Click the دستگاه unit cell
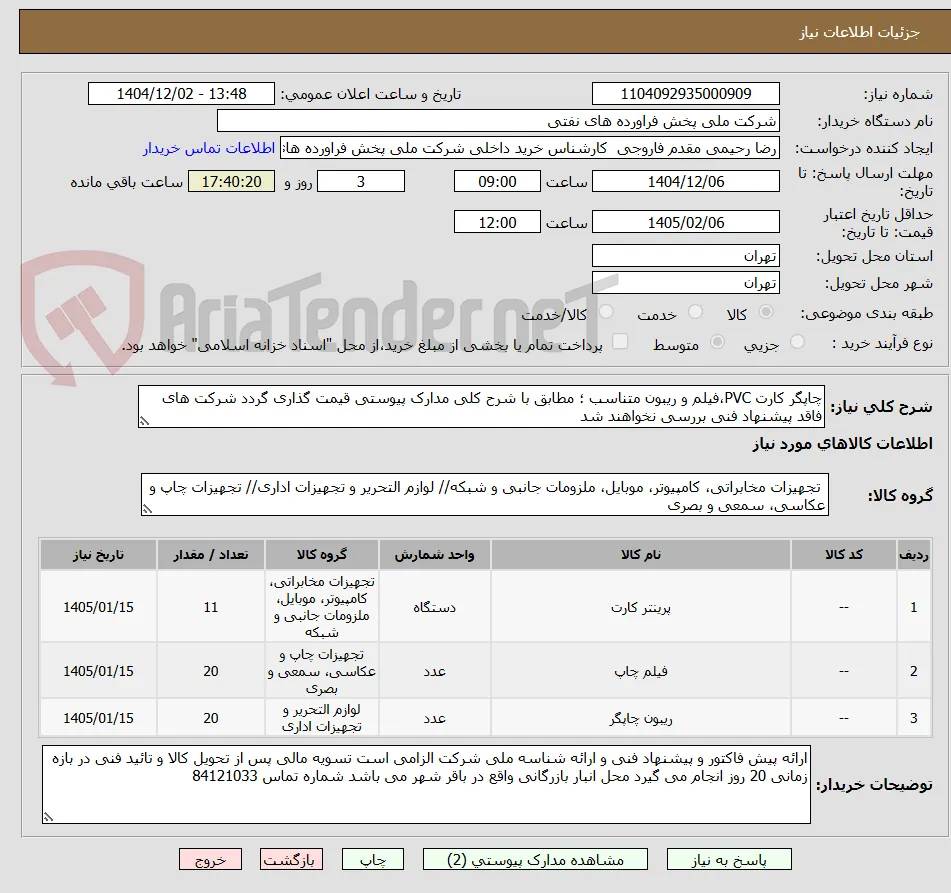Screen dimensions: 951x893 434,607
